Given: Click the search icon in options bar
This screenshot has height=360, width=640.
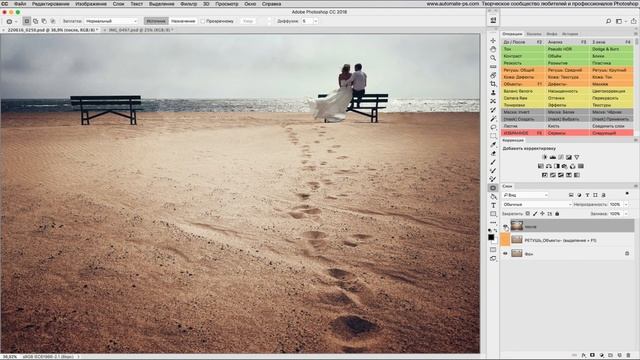Looking at the screenshot, I should coord(608,21).
